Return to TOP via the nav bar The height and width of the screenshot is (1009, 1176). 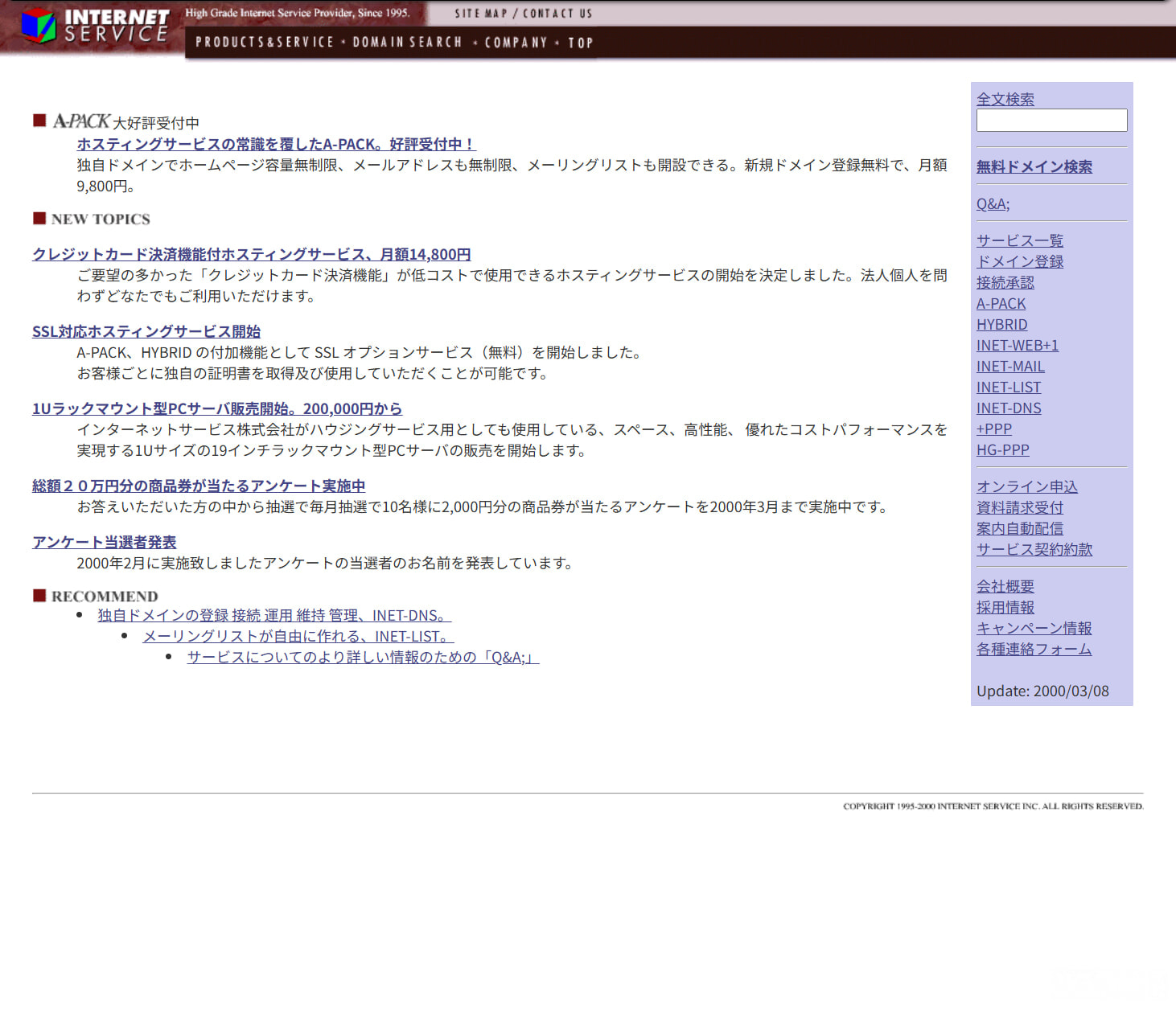581,43
